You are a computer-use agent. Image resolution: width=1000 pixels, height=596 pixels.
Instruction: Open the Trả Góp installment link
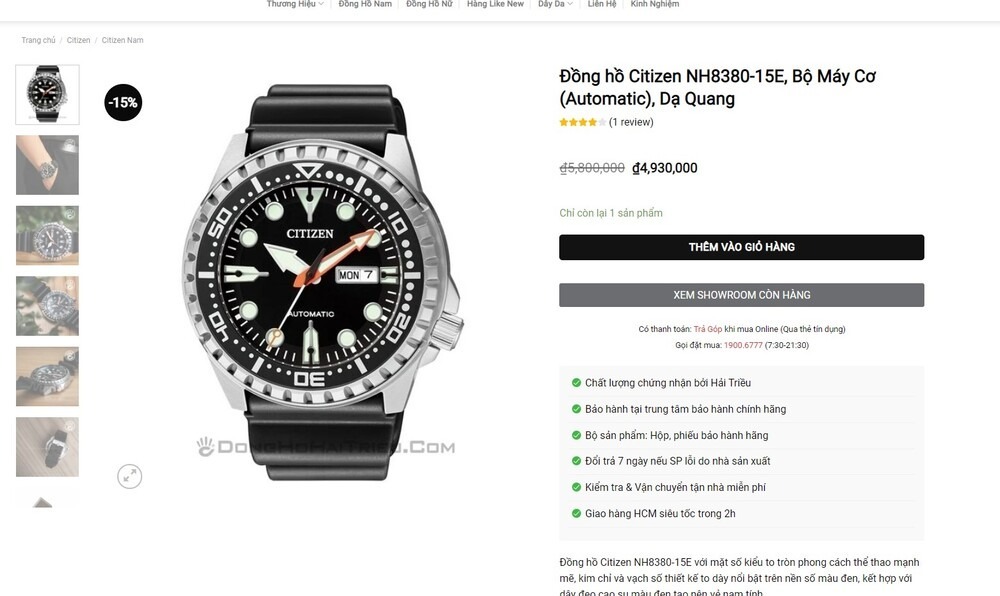(708, 330)
